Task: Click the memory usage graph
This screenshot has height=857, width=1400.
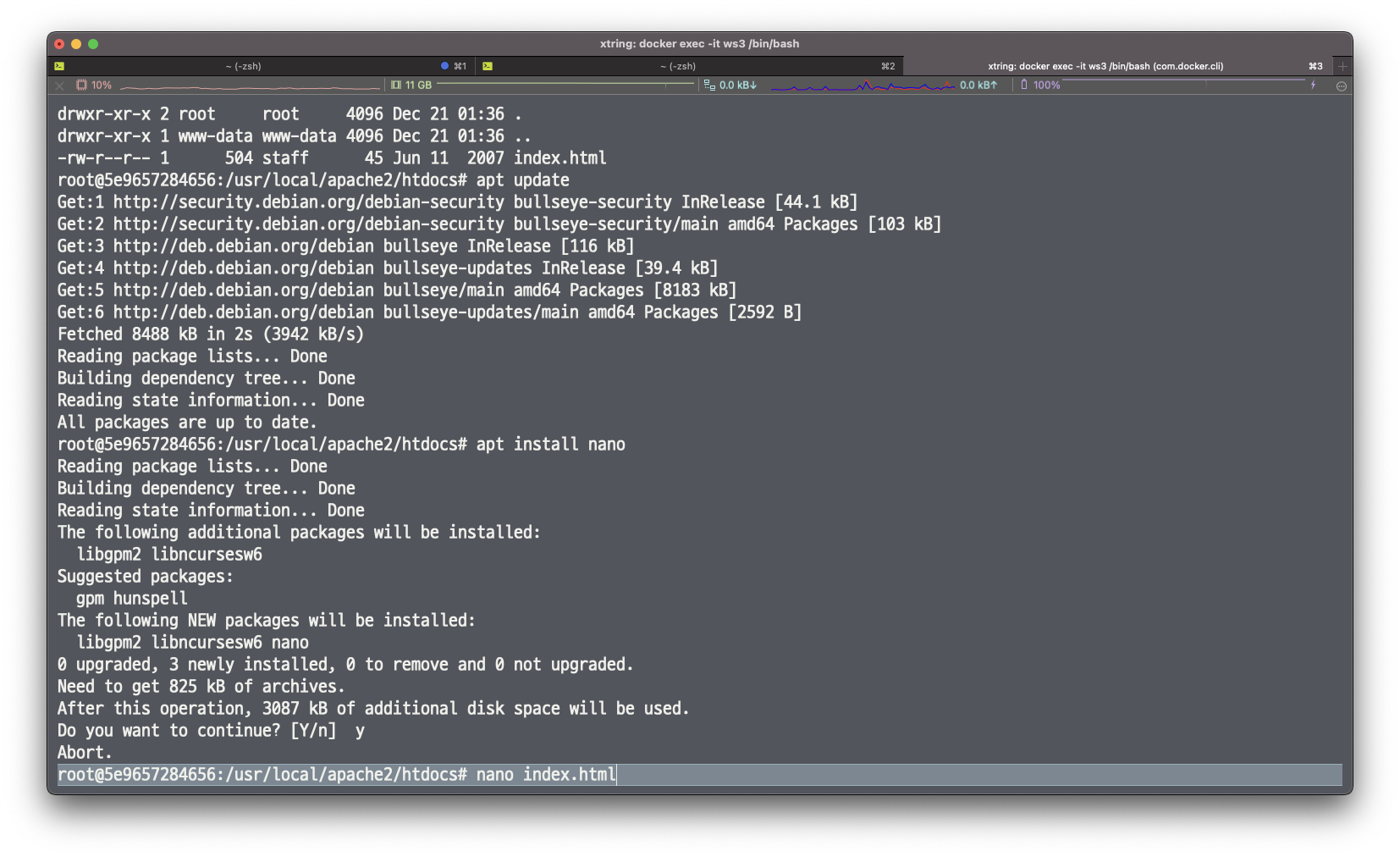Action: click(x=565, y=85)
